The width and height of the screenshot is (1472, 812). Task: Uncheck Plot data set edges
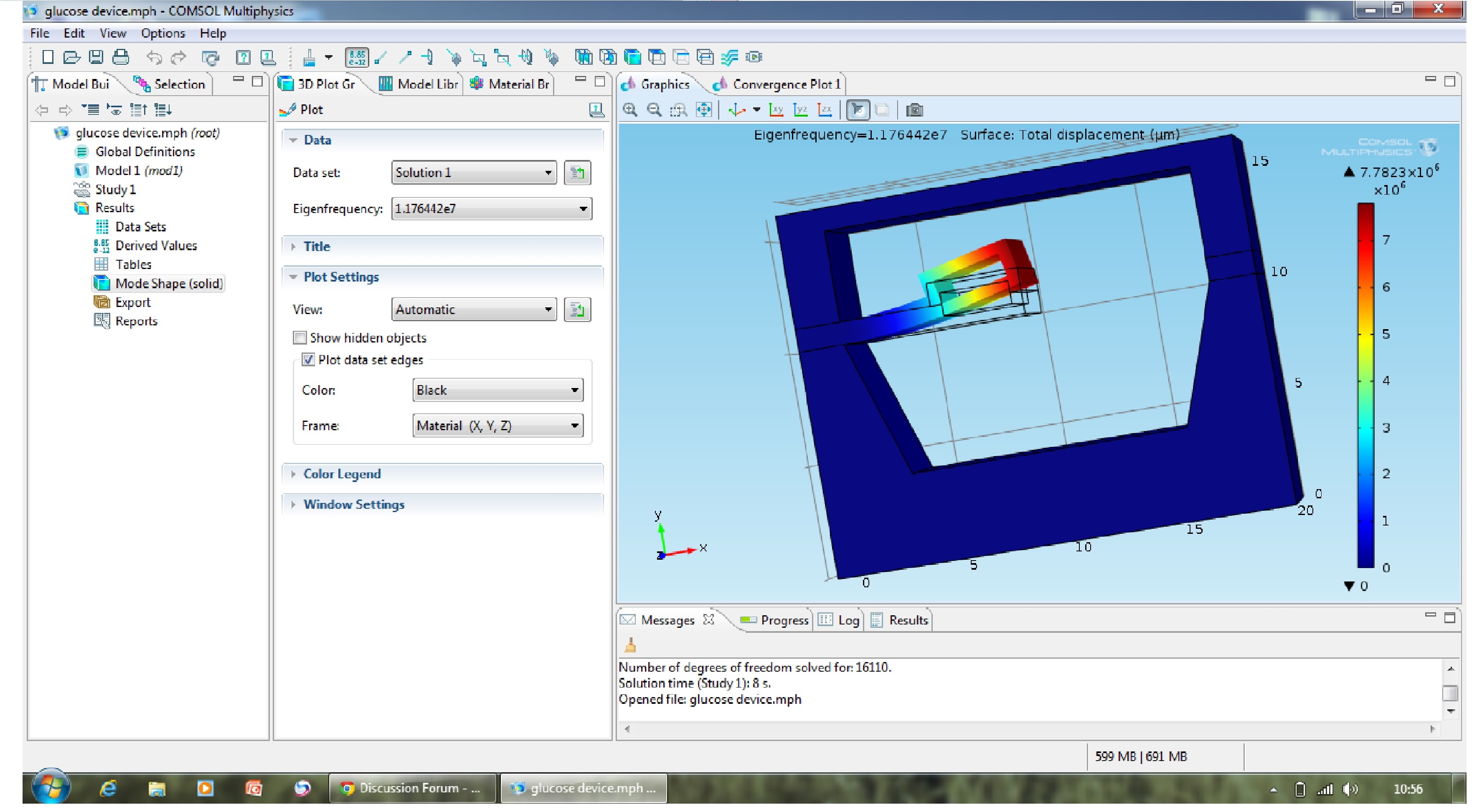click(x=308, y=360)
